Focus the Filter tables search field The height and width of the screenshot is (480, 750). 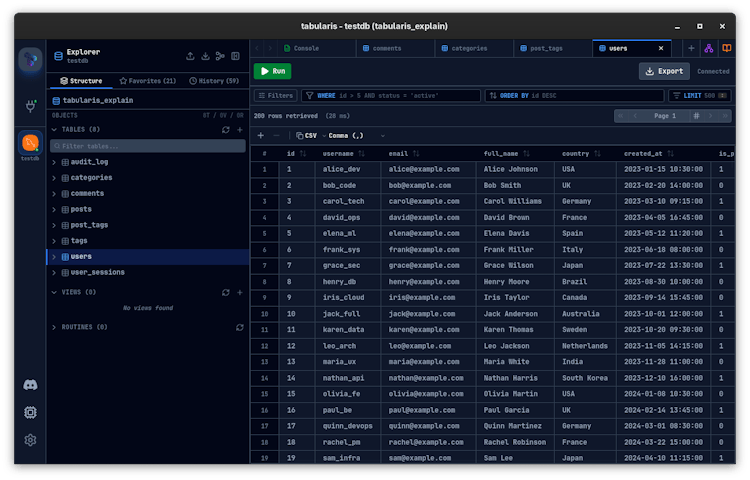click(x=148, y=146)
